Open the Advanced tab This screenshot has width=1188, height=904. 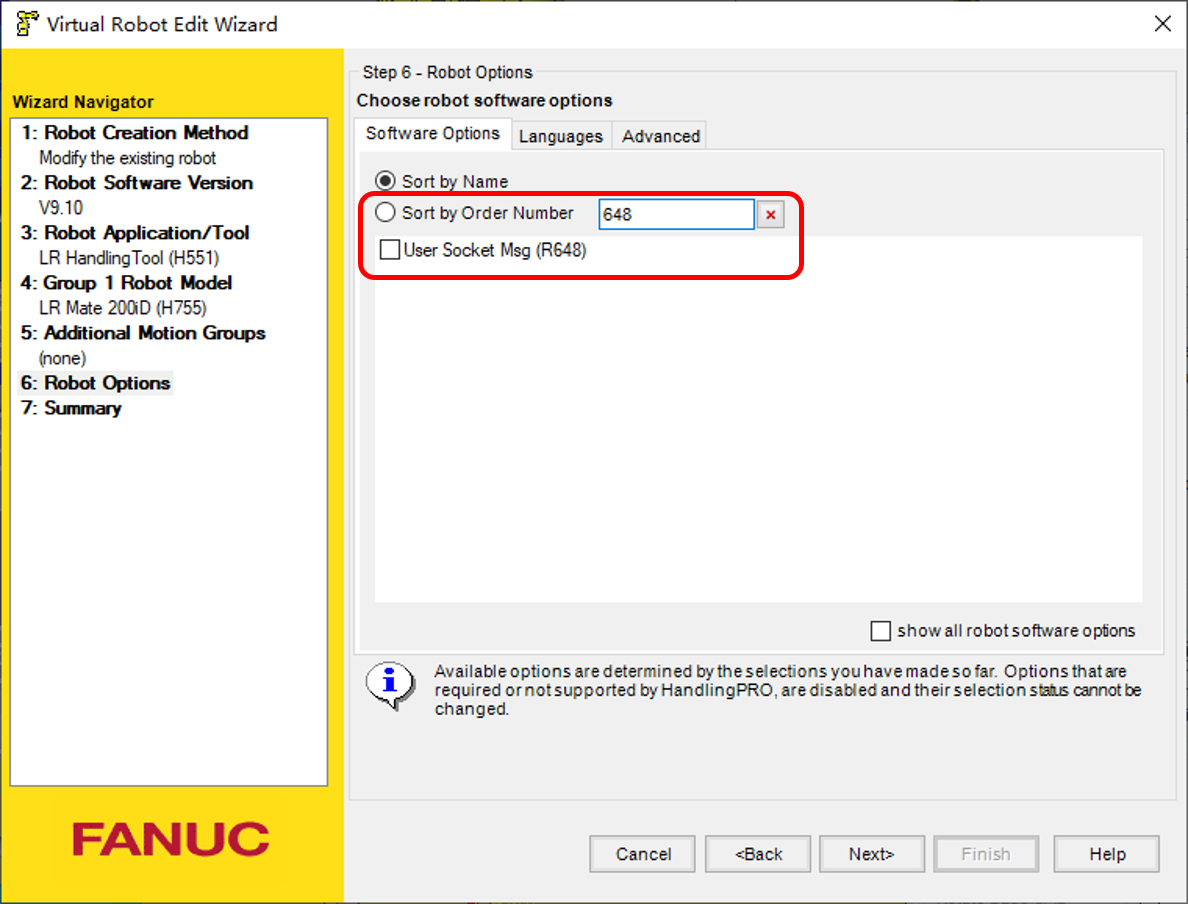coord(660,136)
